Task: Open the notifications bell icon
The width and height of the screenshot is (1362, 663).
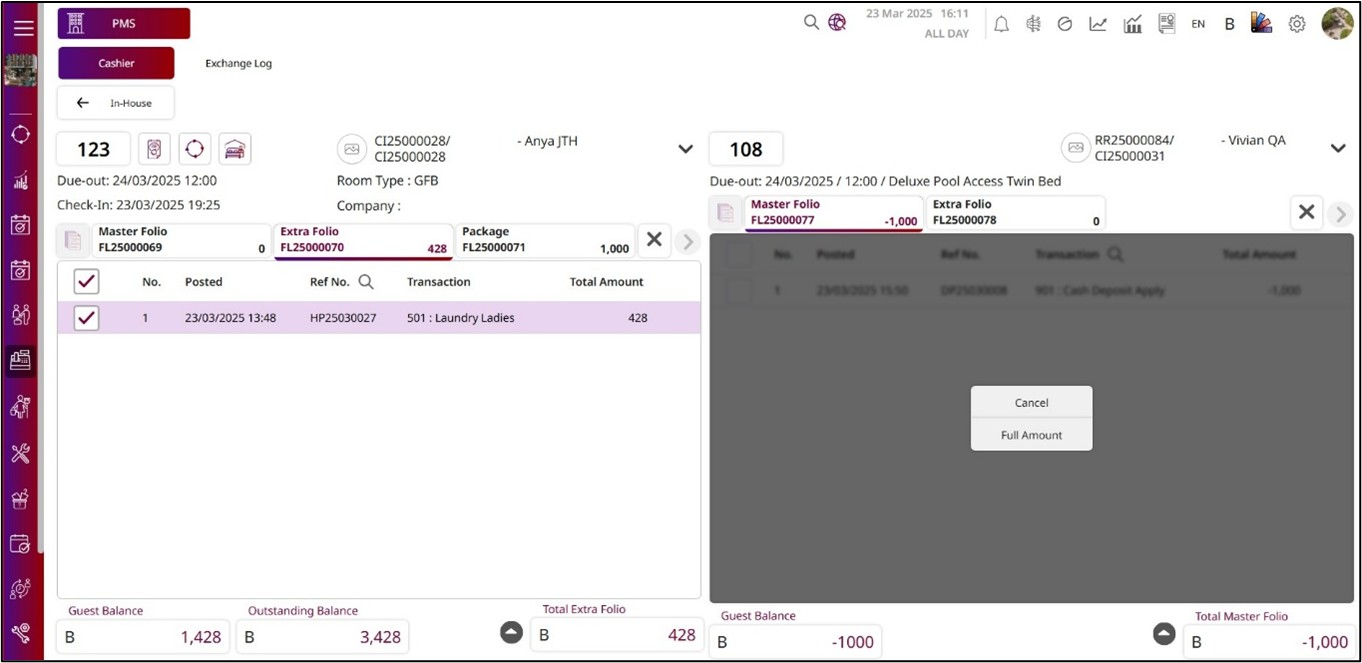Action: pos(1001,24)
